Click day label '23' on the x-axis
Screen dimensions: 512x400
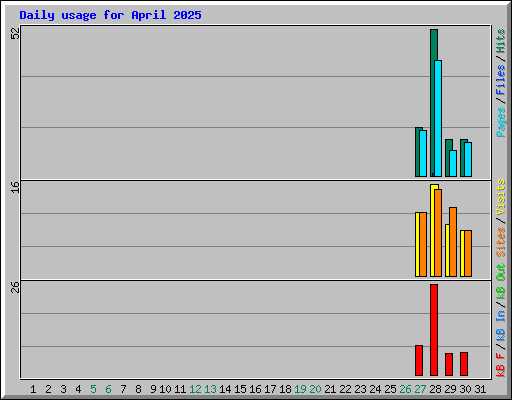pos(360,389)
